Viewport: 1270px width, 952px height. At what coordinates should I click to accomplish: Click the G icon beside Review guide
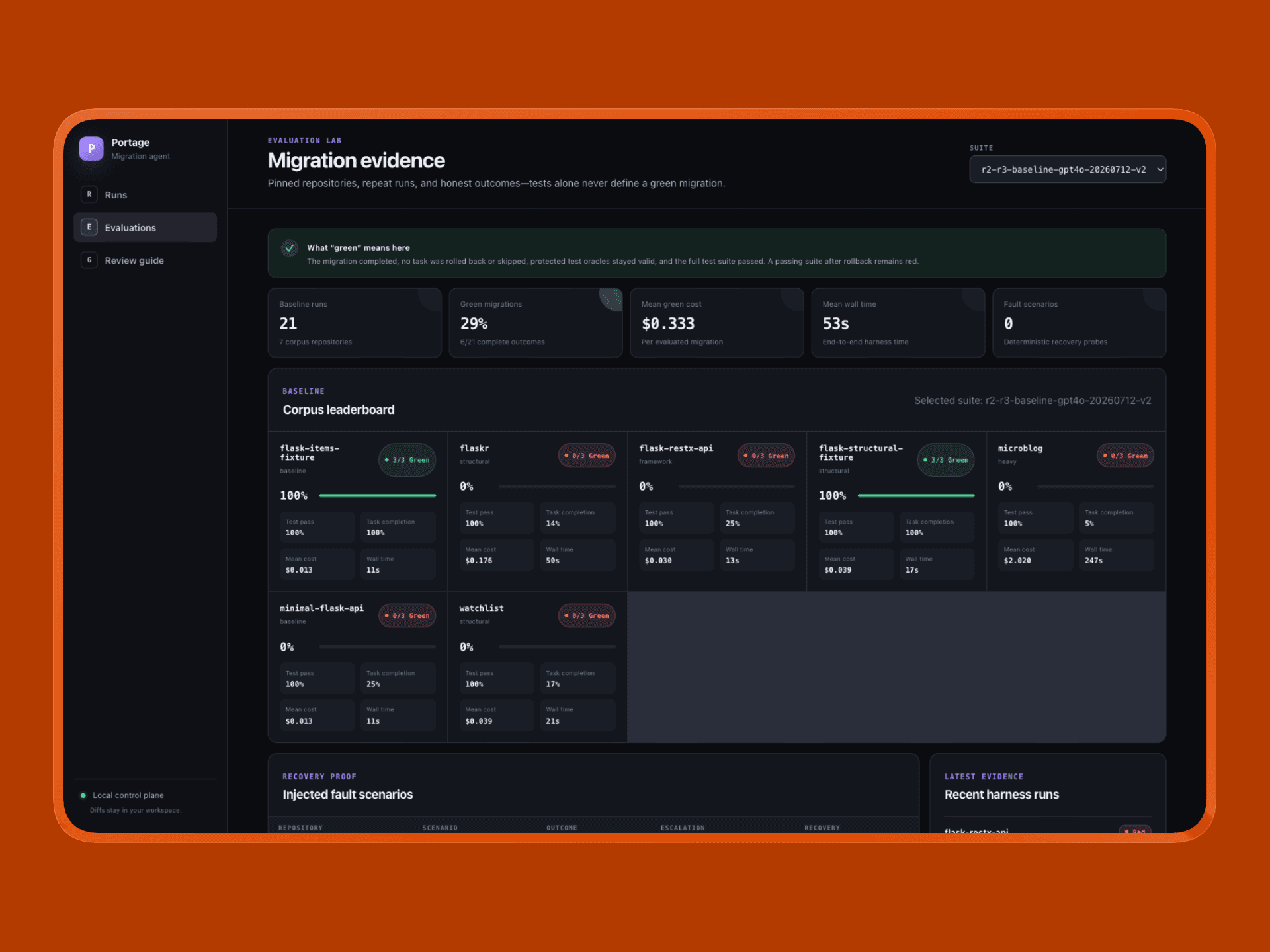click(x=89, y=260)
